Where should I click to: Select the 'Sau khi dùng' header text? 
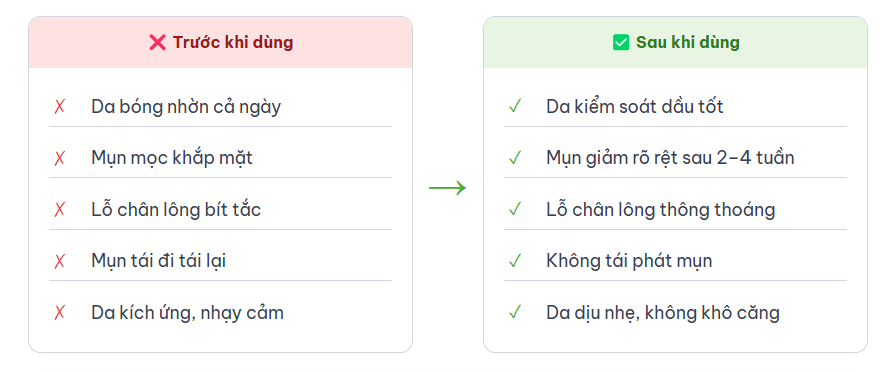point(688,43)
